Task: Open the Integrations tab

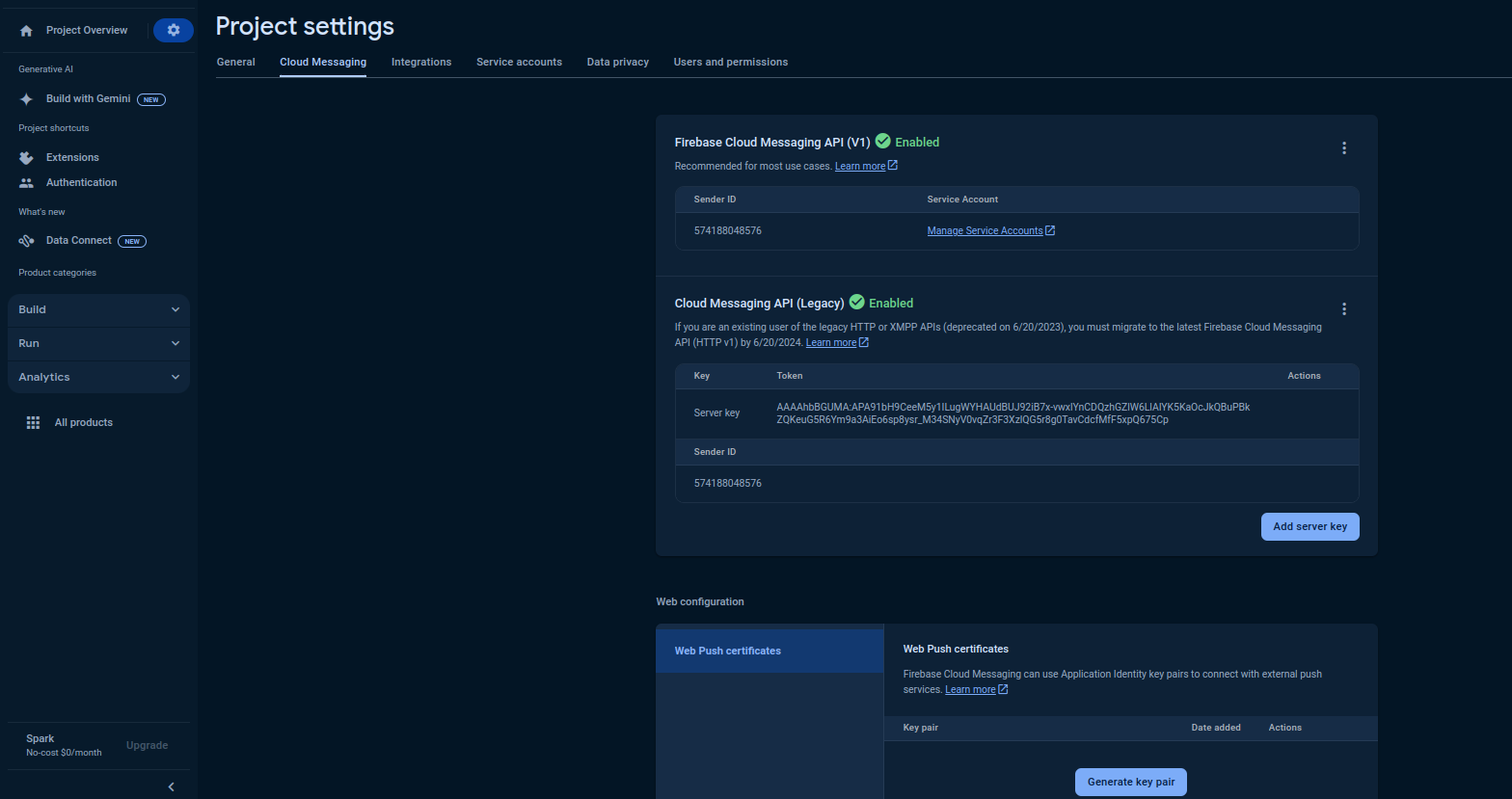Action: click(x=421, y=62)
